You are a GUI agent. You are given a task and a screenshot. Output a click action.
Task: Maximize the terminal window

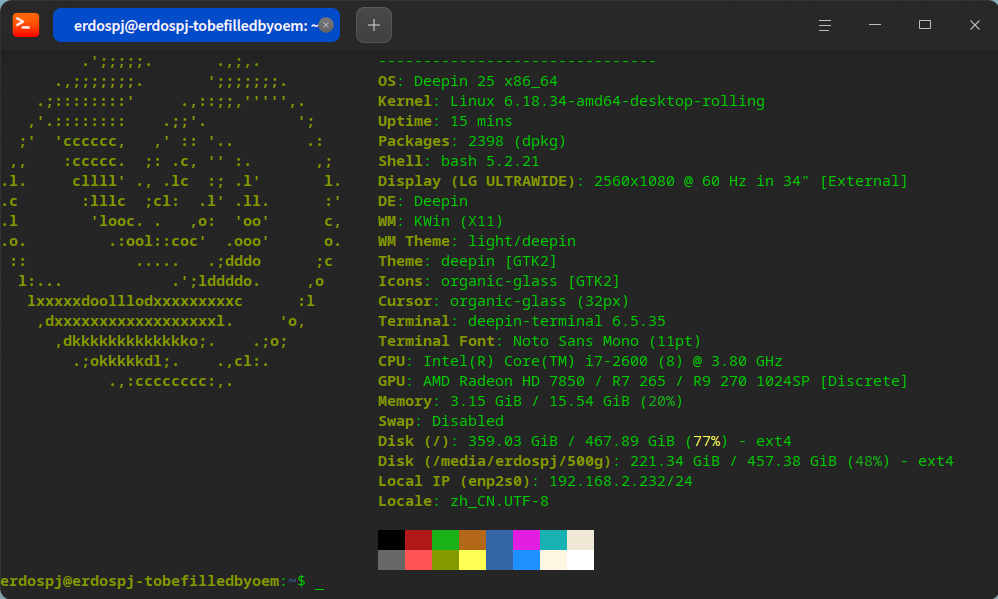[925, 25]
